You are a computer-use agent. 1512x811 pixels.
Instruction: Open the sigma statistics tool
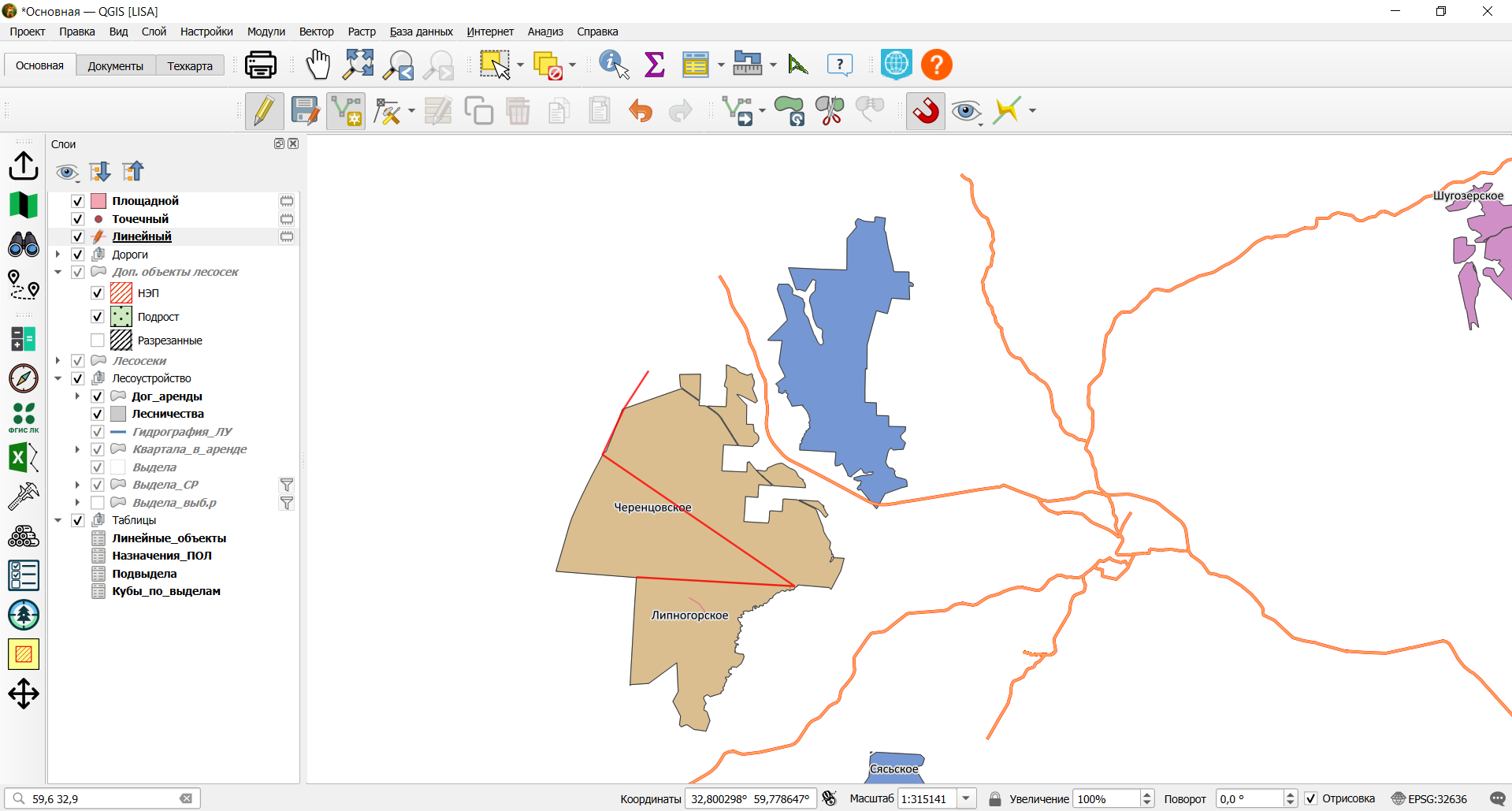[655, 65]
